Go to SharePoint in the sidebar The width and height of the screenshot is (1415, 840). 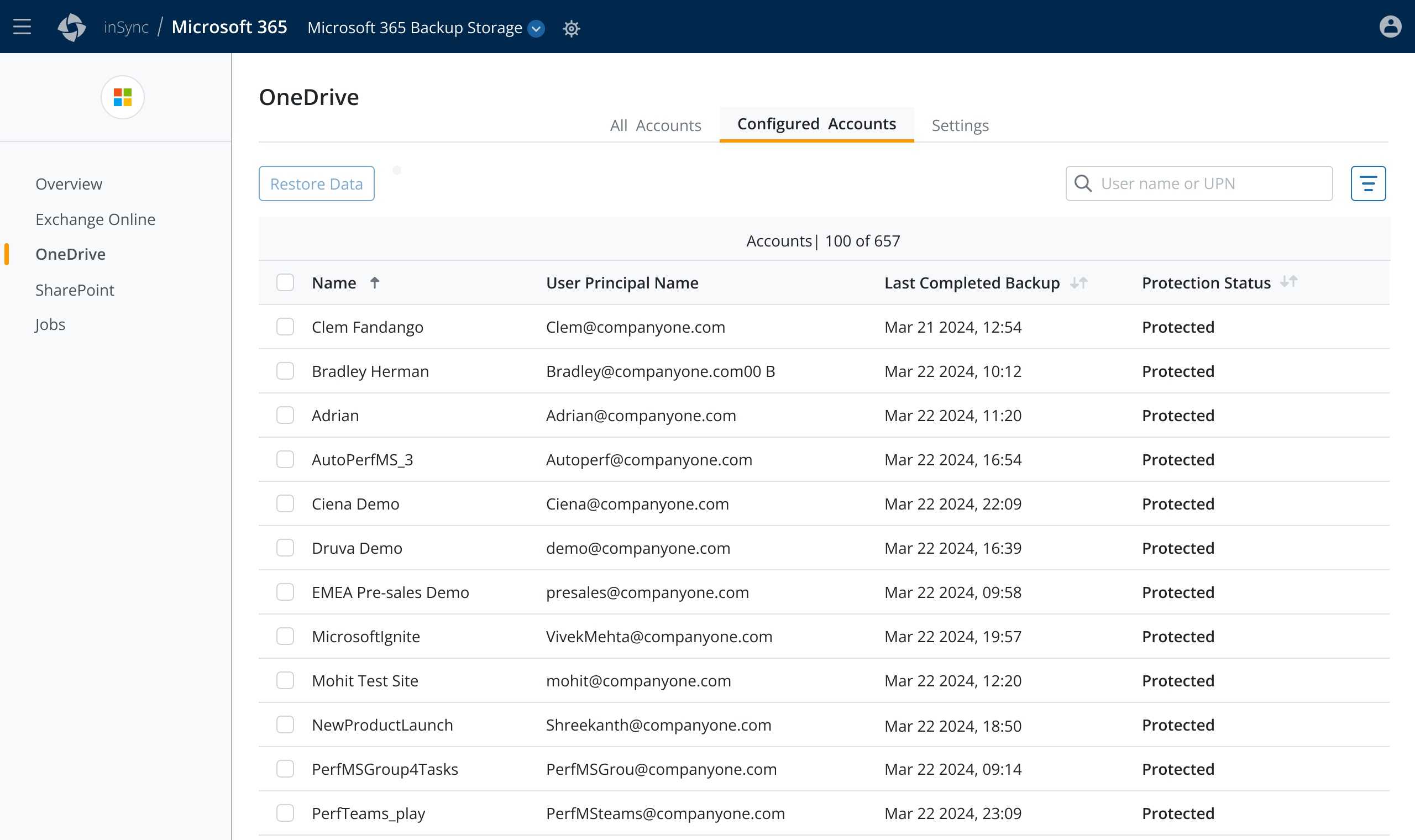click(x=75, y=290)
